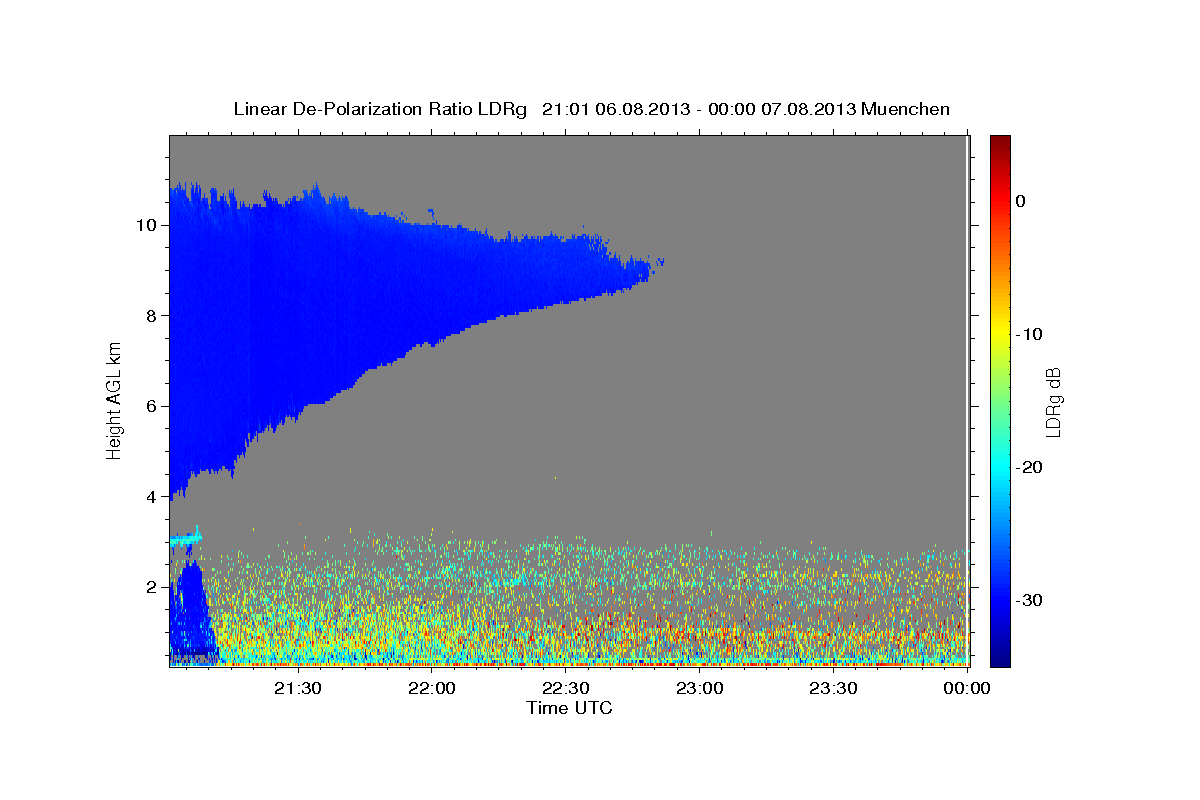This screenshot has width=1200, height=800.
Task: Click the 'Height AGL km' axis label
Action: tap(115, 400)
